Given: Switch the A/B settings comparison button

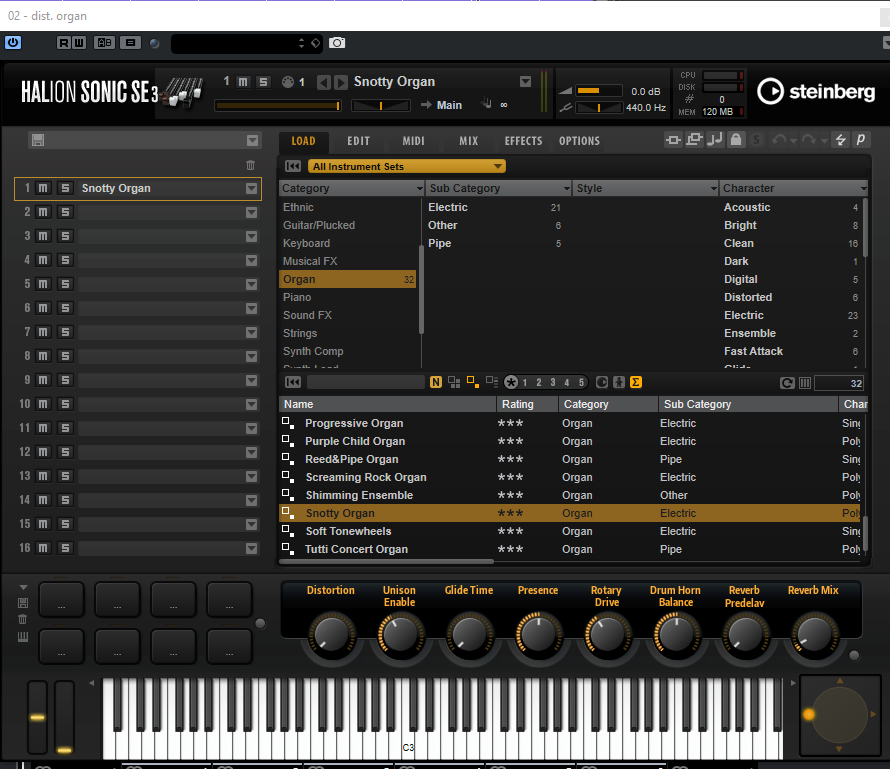Looking at the screenshot, I should pos(104,43).
